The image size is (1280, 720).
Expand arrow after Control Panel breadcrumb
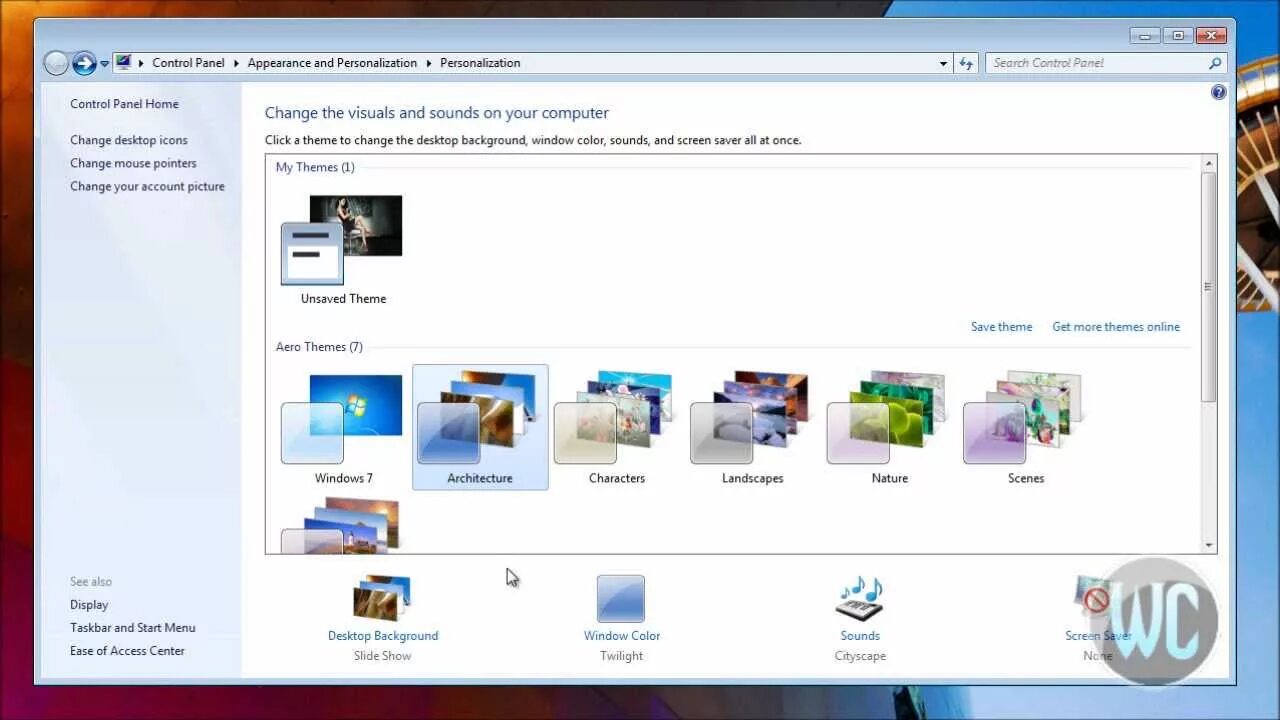pyautogui.click(x=237, y=63)
